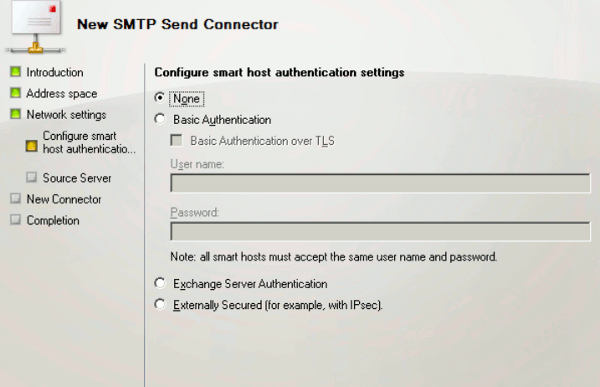600x387 pixels.
Task: Click the gray Completion step icon
Action: pos(16,220)
